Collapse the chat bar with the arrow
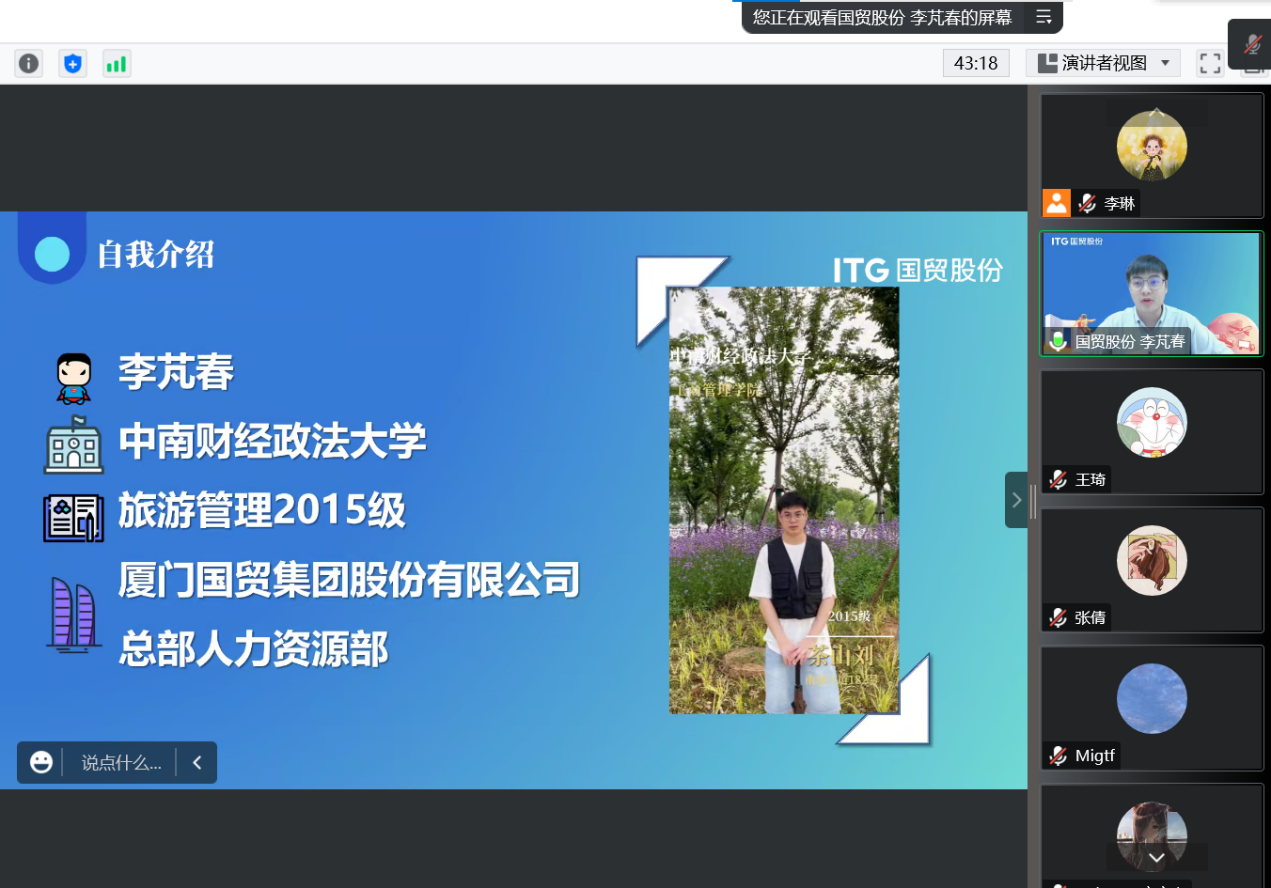The image size is (1271, 888). pos(197,763)
